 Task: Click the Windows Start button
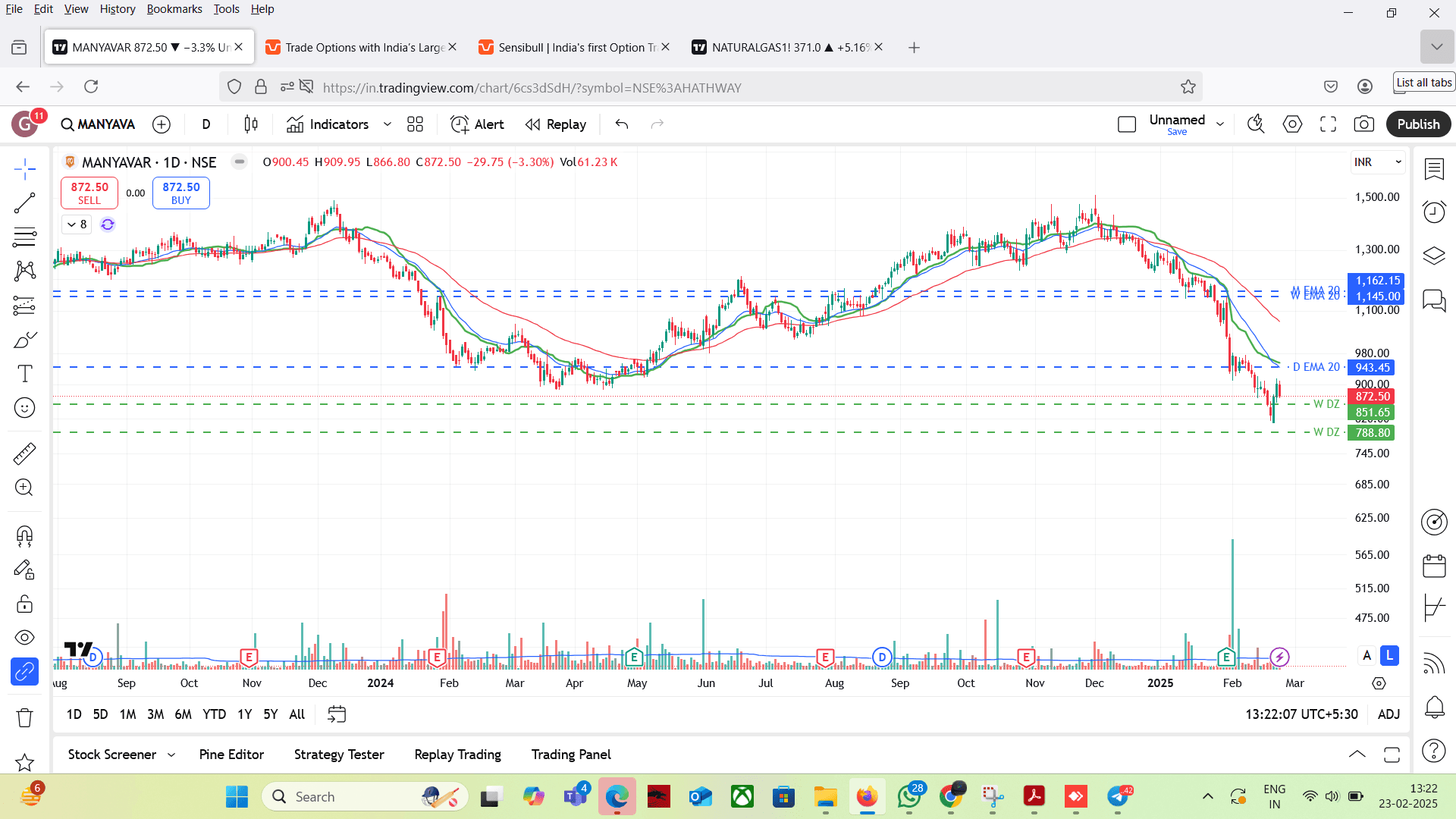pyautogui.click(x=237, y=796)
